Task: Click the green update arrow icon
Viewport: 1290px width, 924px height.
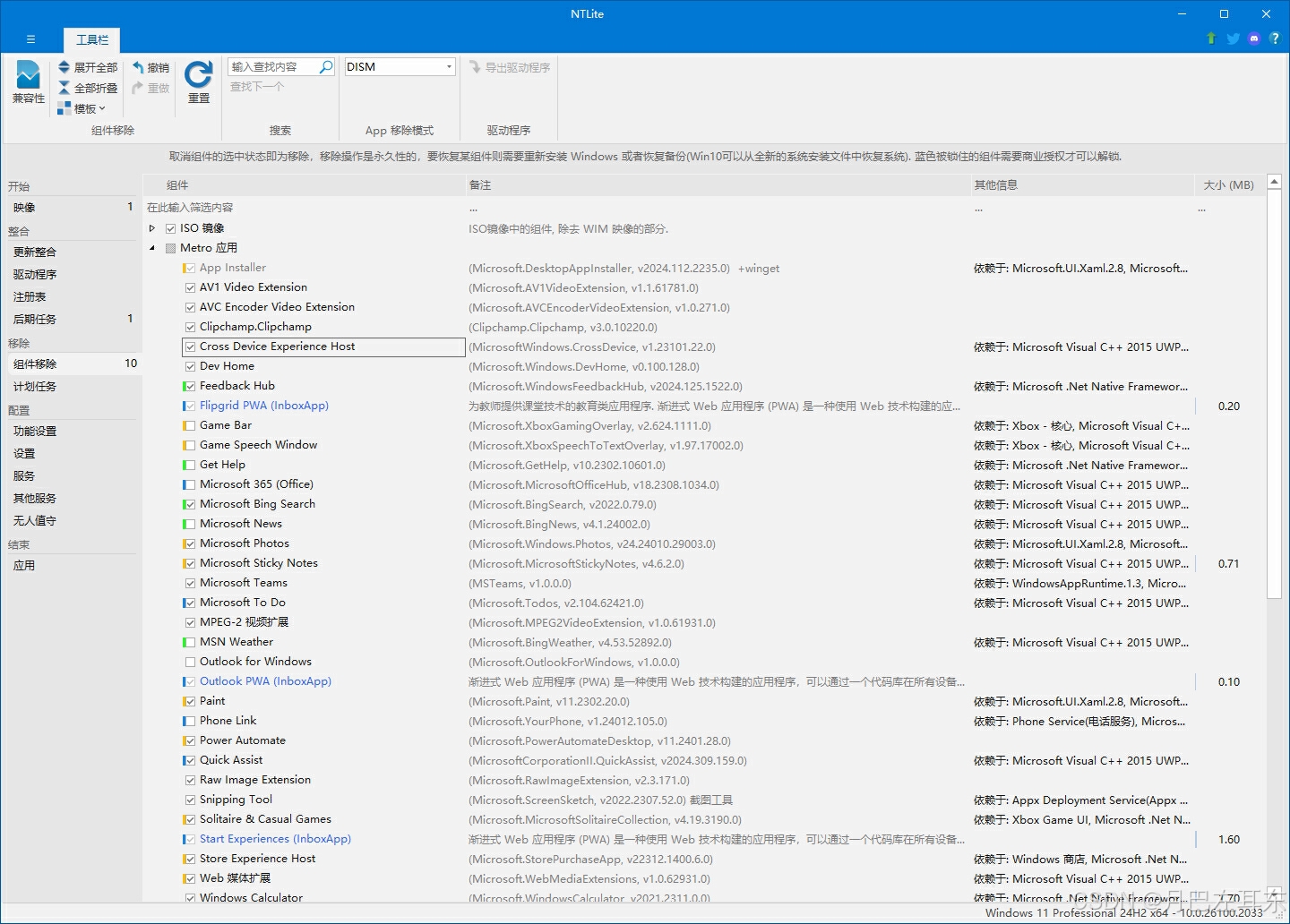Action: tap(1211, 38)
